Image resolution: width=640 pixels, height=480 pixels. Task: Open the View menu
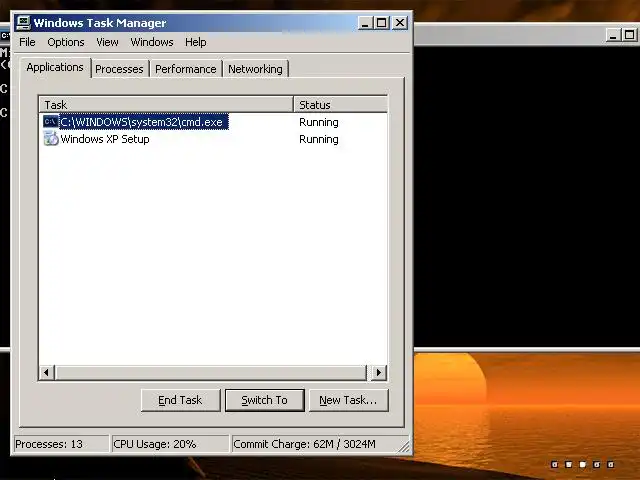107,42
